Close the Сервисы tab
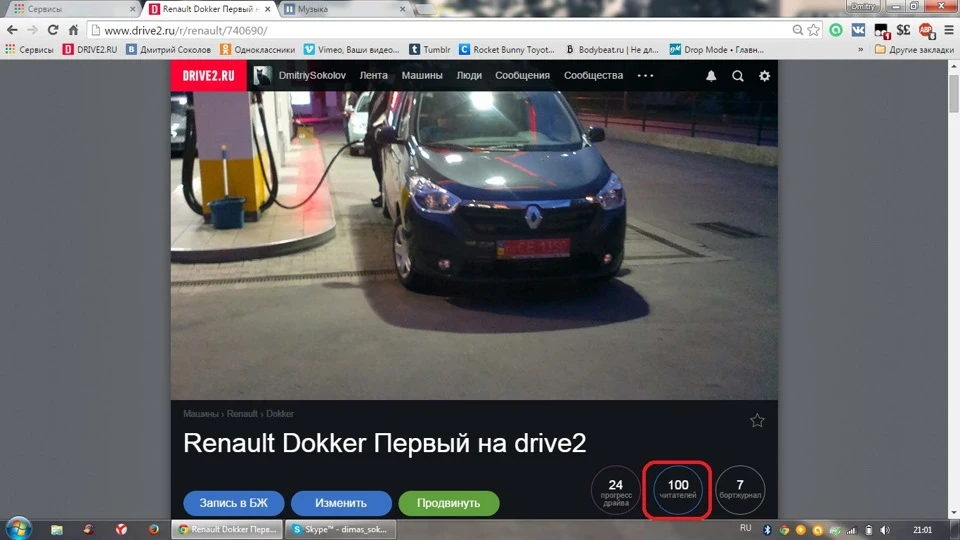 pos(132,9)
